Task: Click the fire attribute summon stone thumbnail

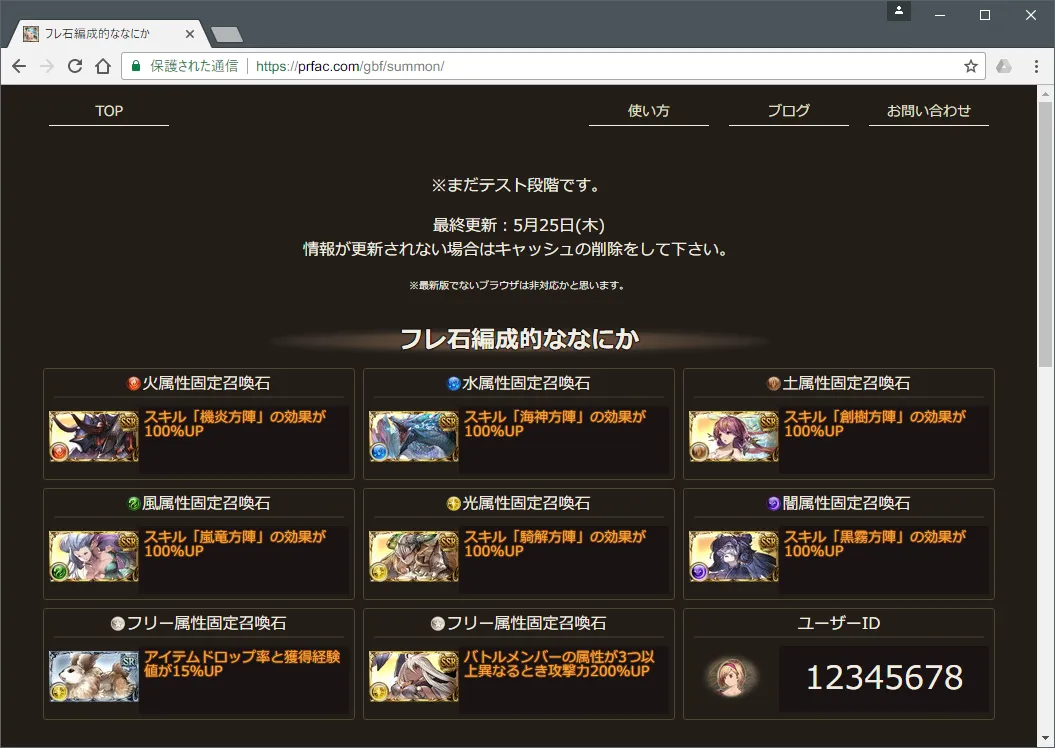Action: (x=94, y=437)
